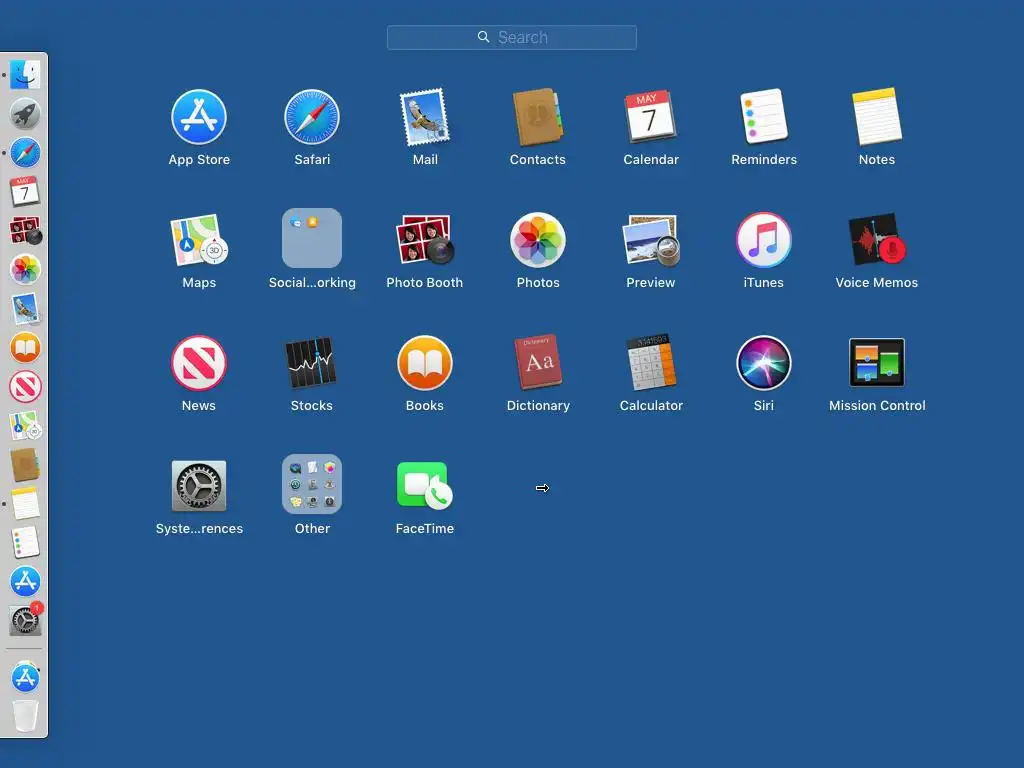
Task: Click the Launchpad rocket in Dock
Action: (25, 114)
